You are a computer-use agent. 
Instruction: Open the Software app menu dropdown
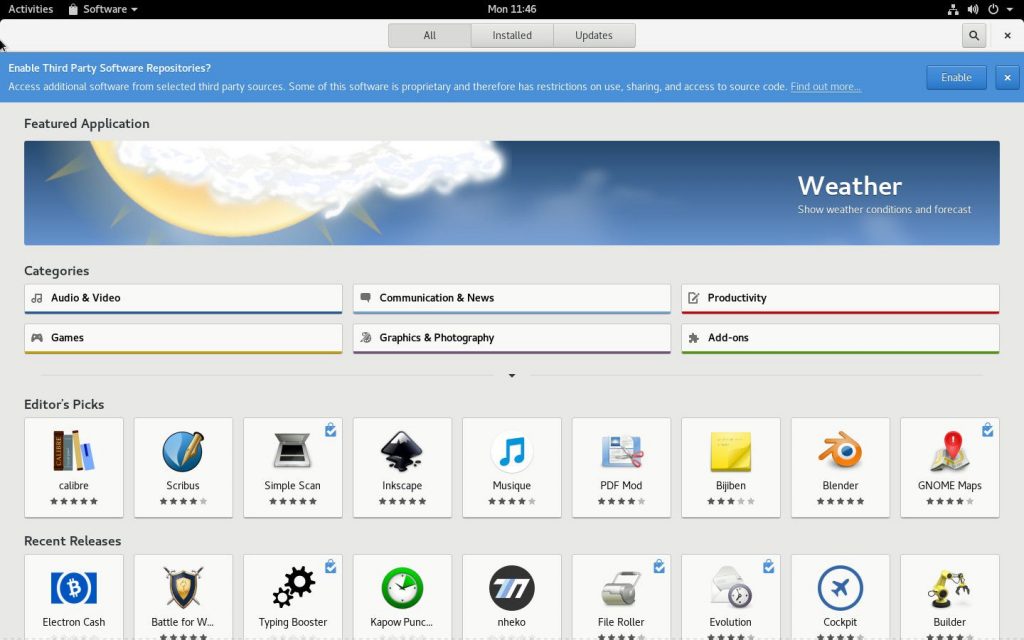(104, 9)
